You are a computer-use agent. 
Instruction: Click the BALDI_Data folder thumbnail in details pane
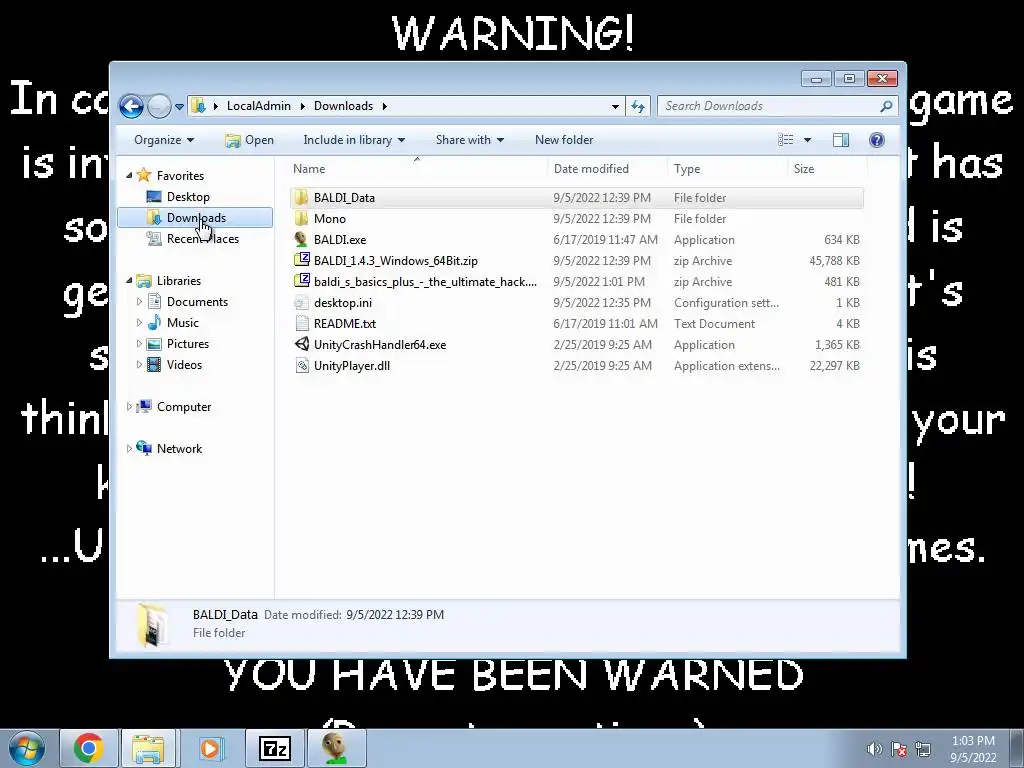(152, 624)
